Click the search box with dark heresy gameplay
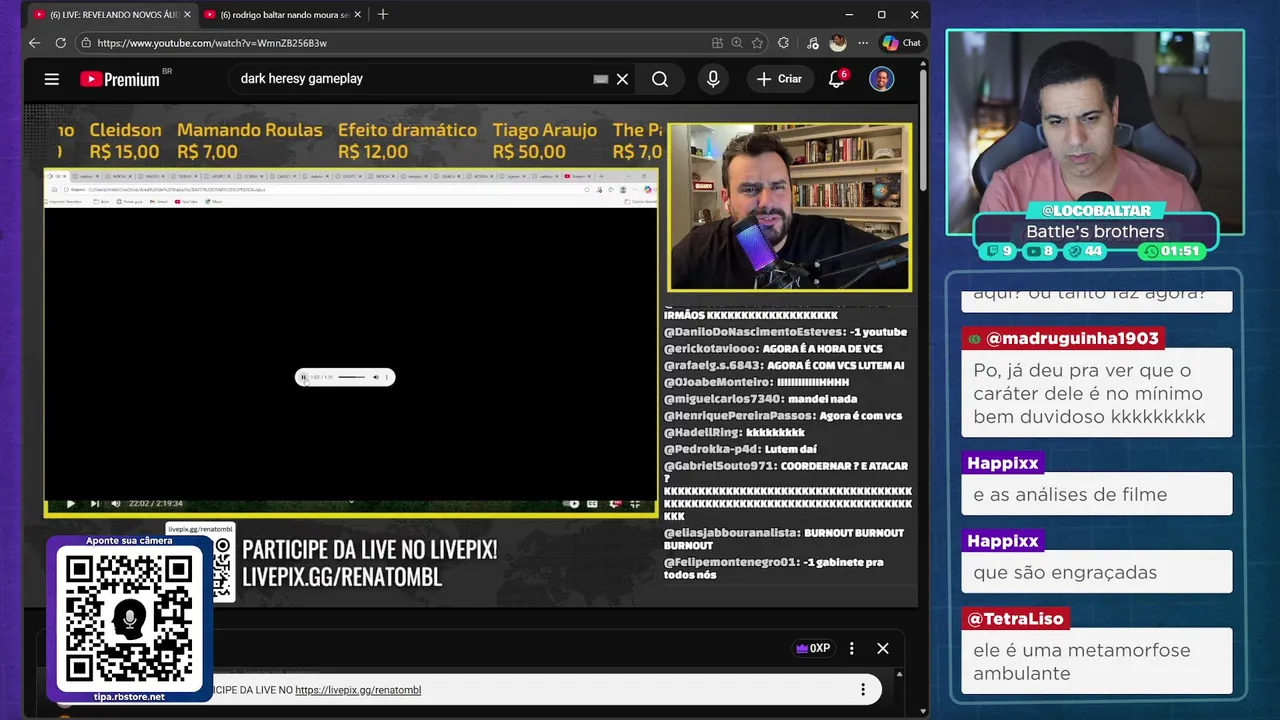 410,79
